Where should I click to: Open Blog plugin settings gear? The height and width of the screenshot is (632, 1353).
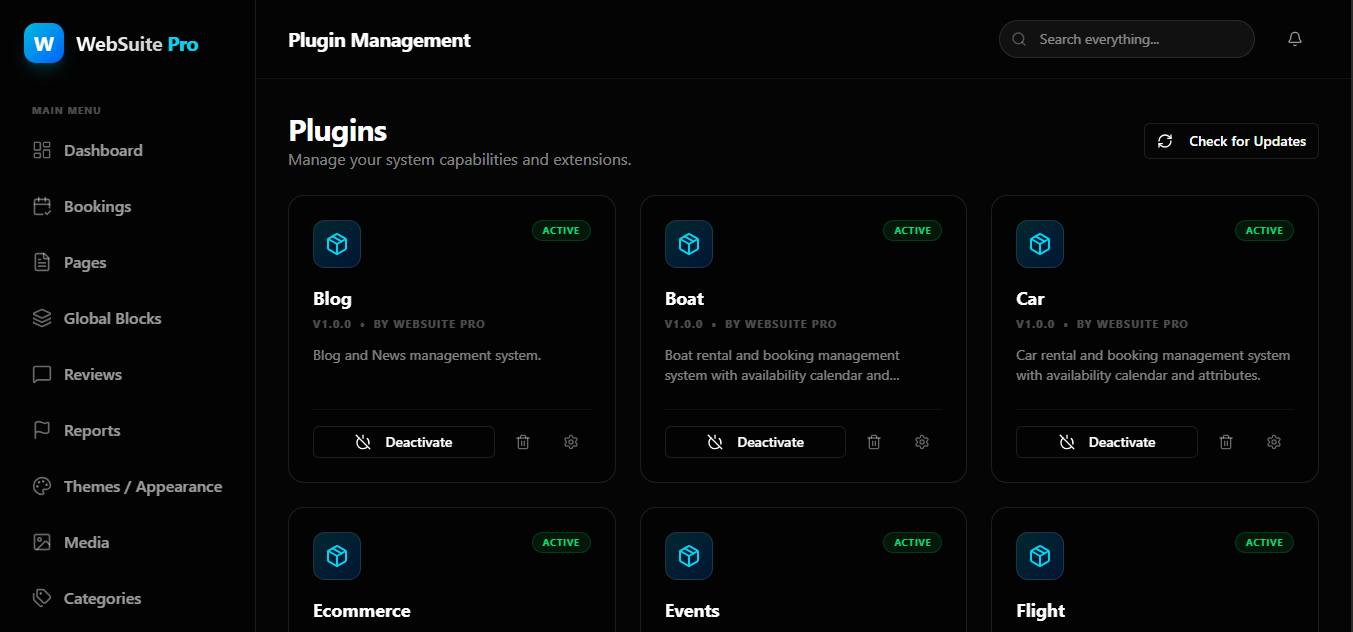point(571,442)
